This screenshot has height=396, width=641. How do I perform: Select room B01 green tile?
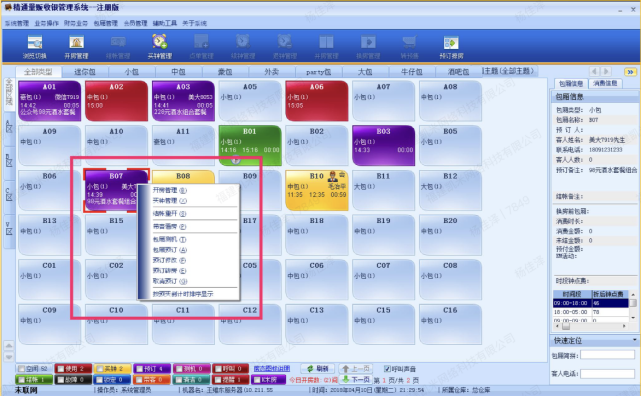pyautogui.click(x=250, y=145)
